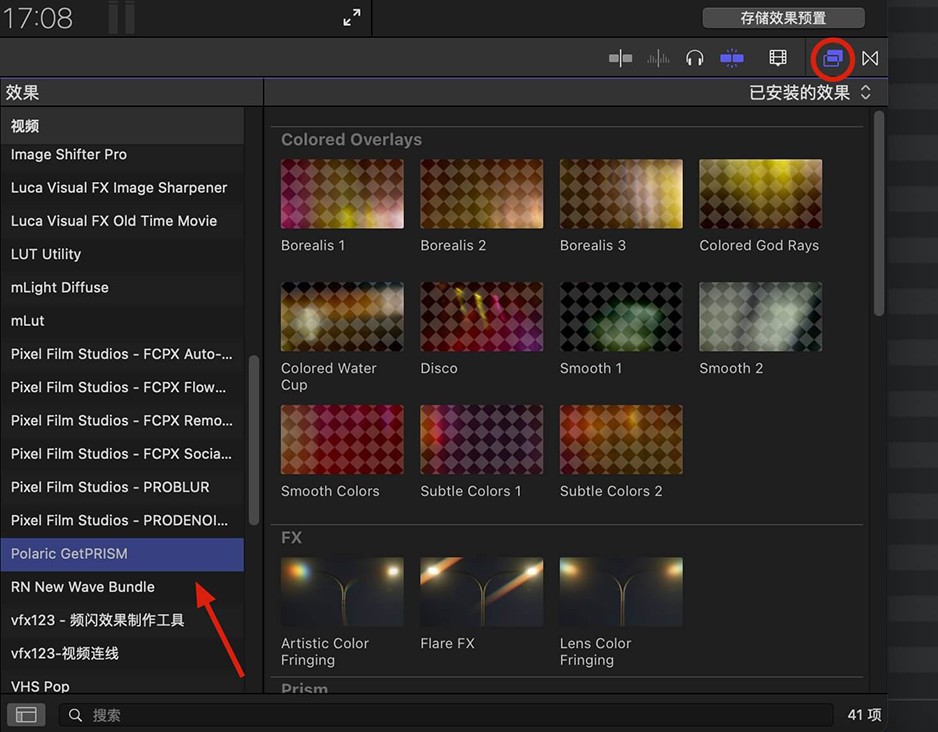
Task: Click the clip appearance filmstrip icon
Action: (x=777, y=58)
